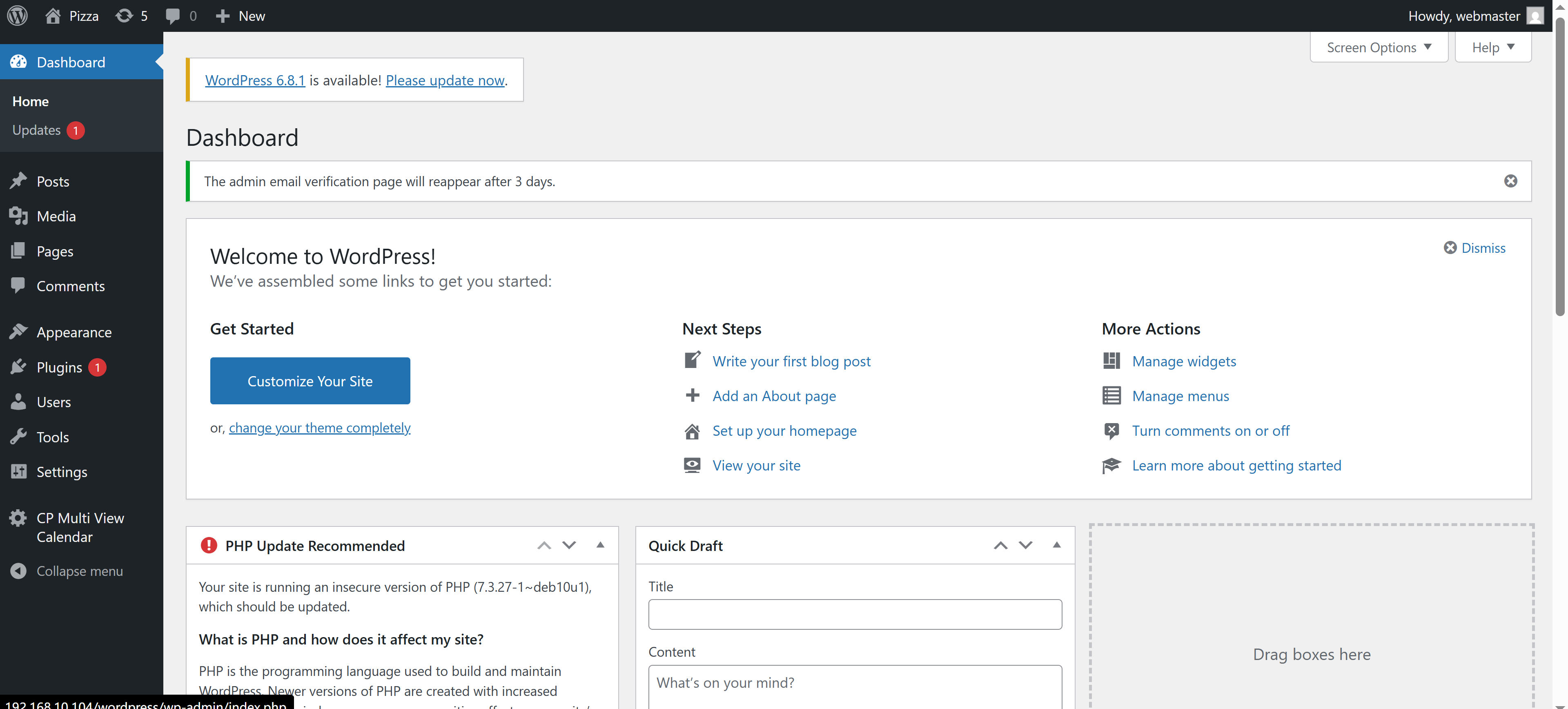The height and width of the screenshot is (709, 1568).
Task: Click the Customize Your Site button
Action: pyautogui.click(x=310, y=380)
